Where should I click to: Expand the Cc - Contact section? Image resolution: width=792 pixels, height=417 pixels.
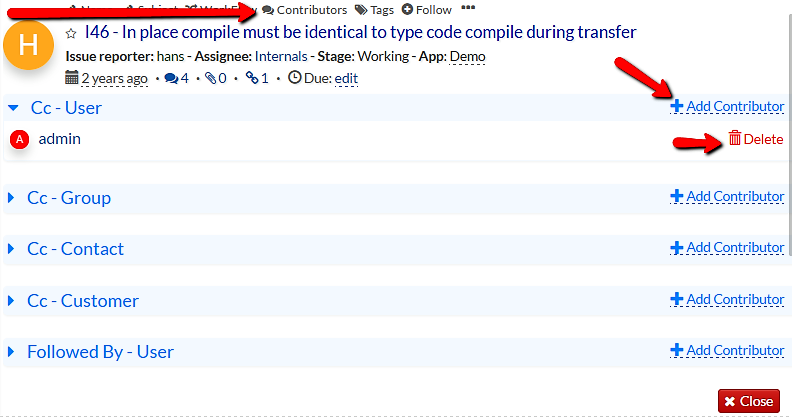(x=12, y=249)
